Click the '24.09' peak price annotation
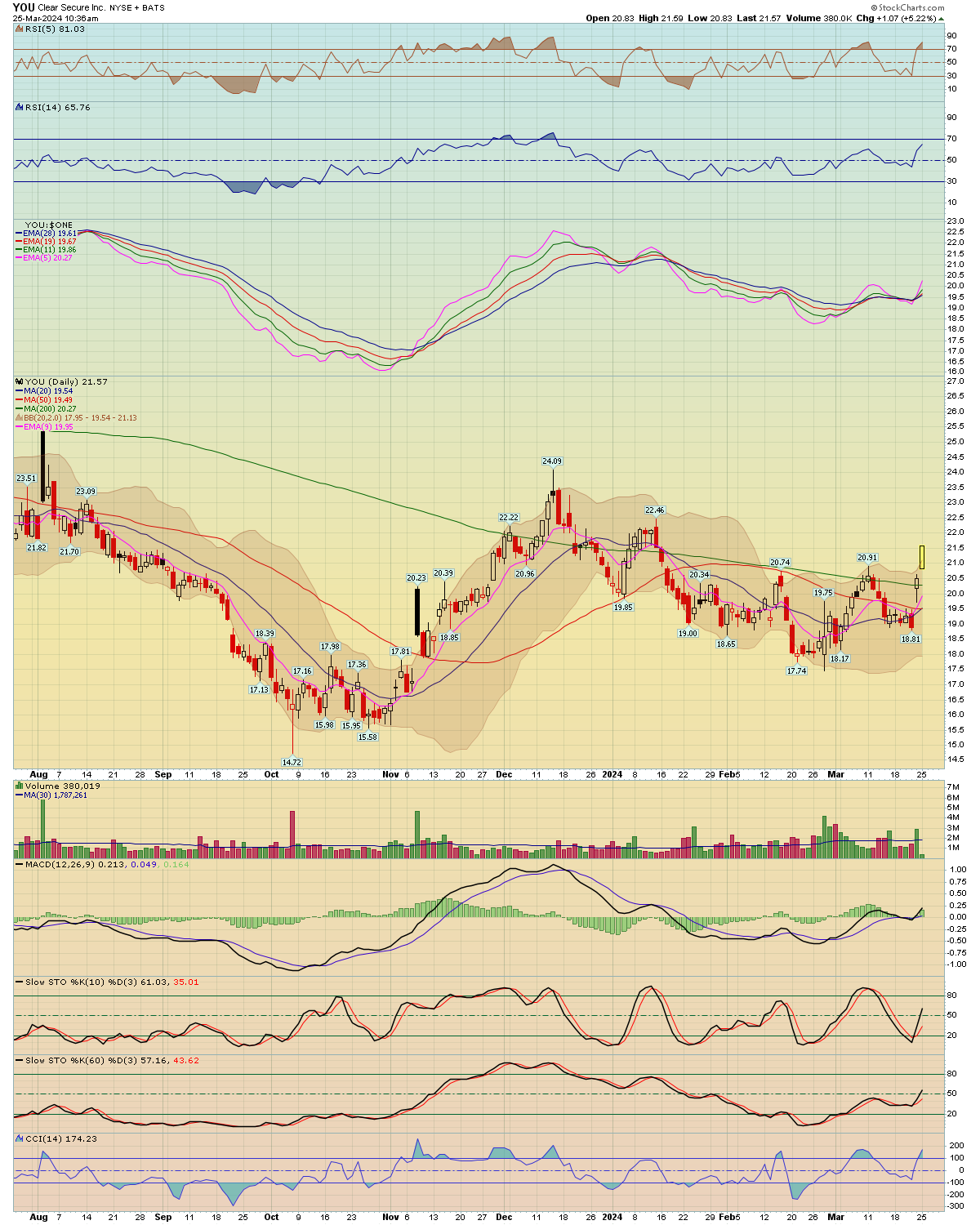The image size is (980, 1225). pyautogui.click(x=552, y=461)
